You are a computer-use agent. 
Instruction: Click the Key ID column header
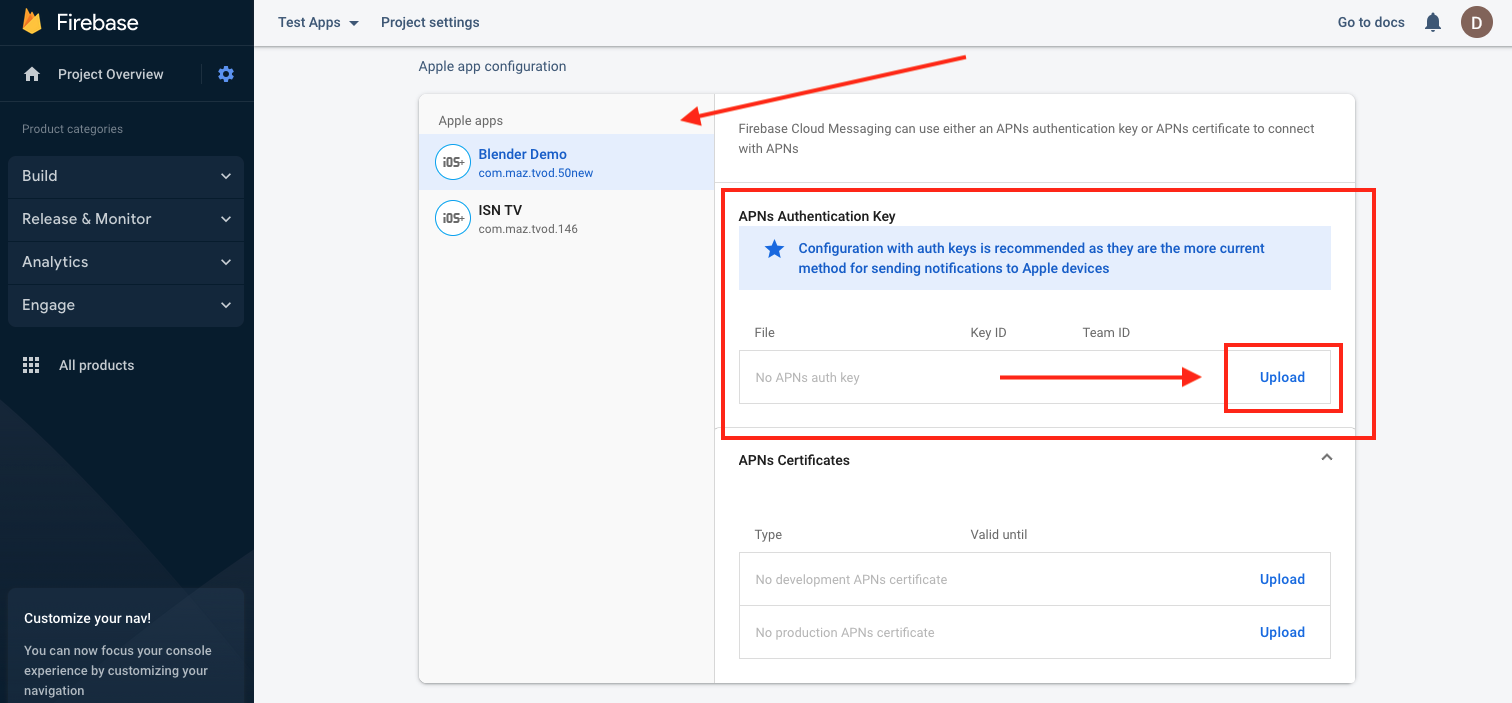coord(988,333)
